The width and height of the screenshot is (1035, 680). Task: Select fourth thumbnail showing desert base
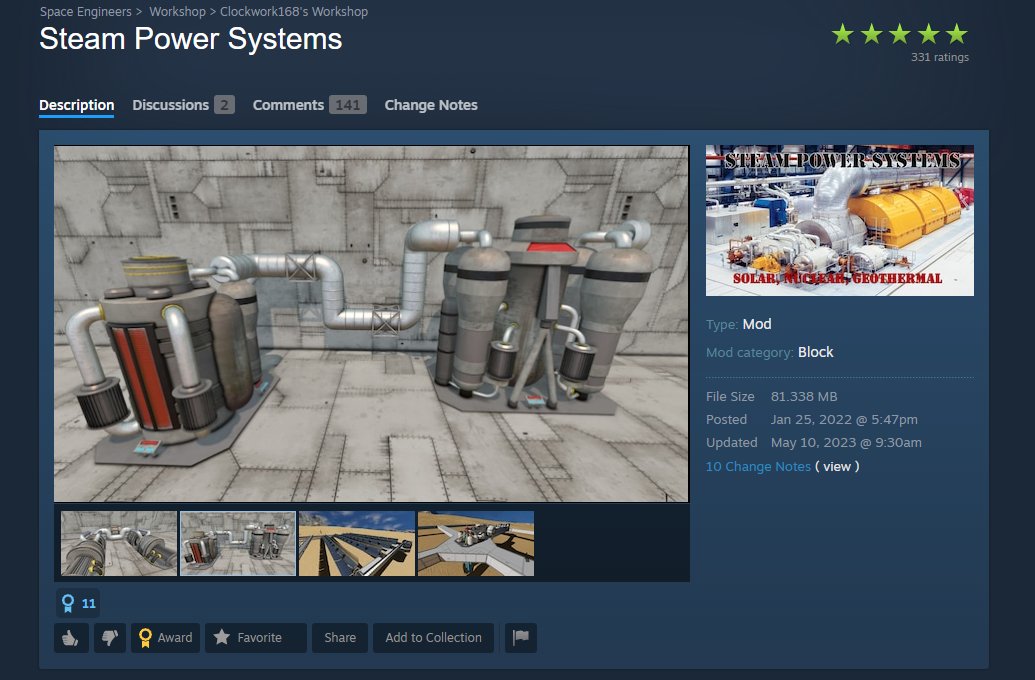[x=476, y=543]
